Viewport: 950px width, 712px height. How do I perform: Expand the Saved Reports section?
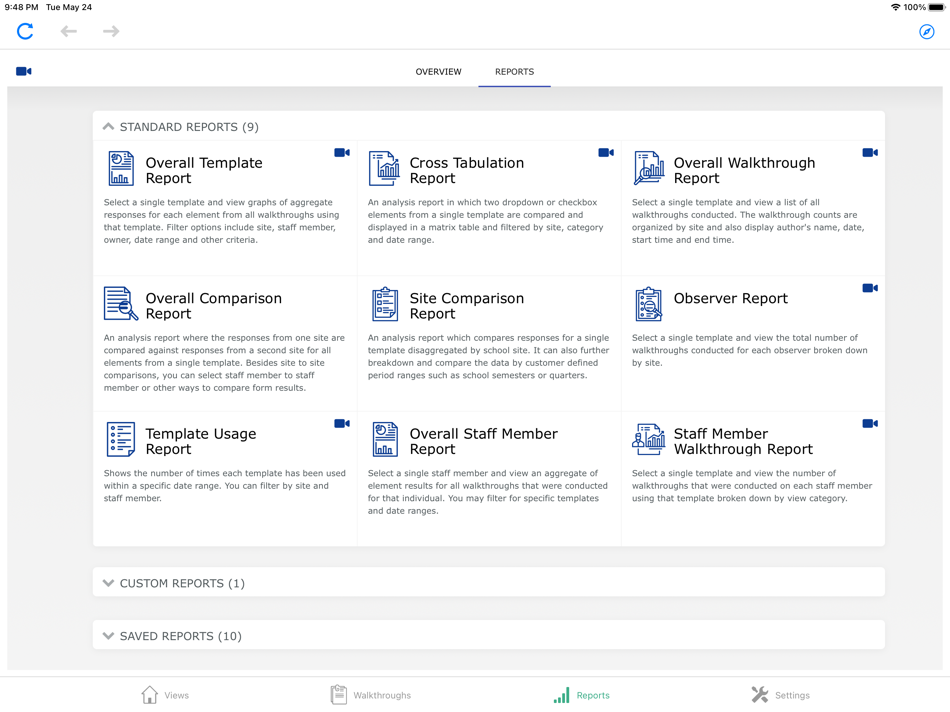coord(108,636)
